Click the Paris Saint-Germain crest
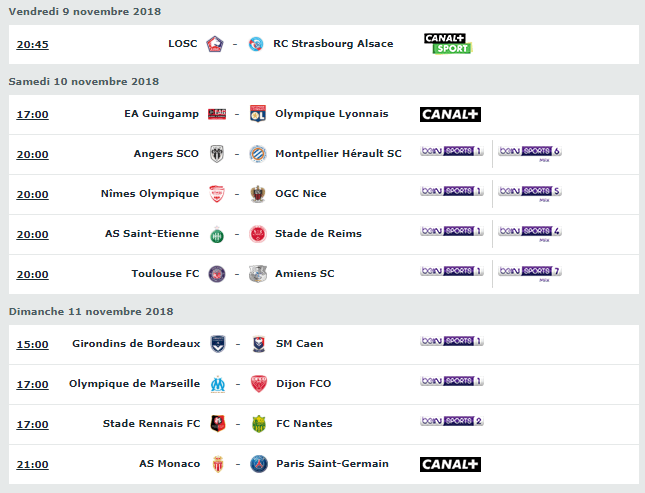Image resolution: width=645 pixels, height=493 pixels. pyautogui.click(x=259, y=464)
